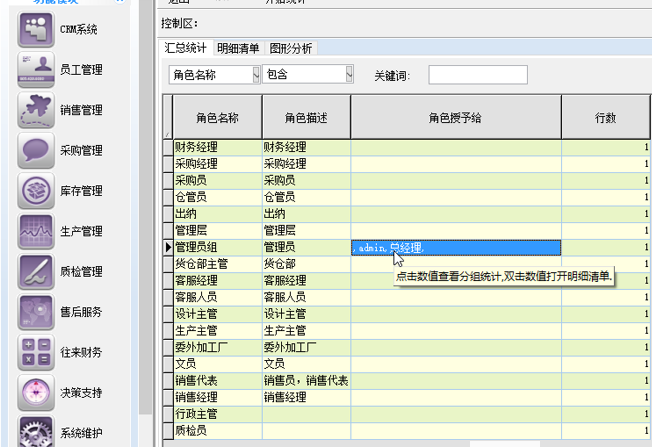Select the 货仓部主管 role name cell
Image resolution: width=652 pixels, height=447 pixels.
tap(218, 264)
